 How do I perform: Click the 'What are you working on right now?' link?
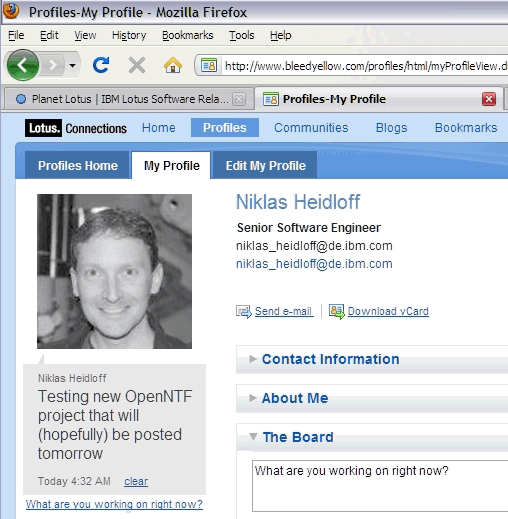pyautogui.click(x=114, y=504)
